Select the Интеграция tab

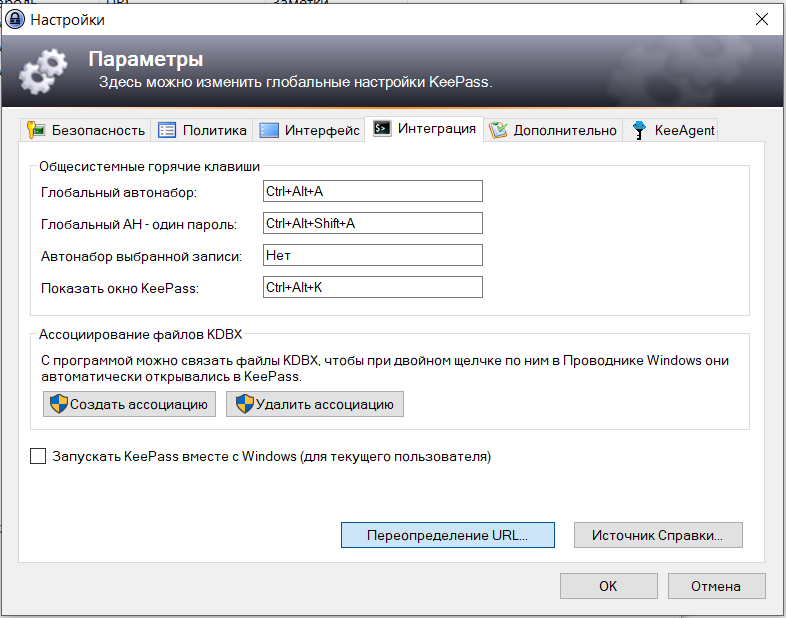click(x=424, y=129)
